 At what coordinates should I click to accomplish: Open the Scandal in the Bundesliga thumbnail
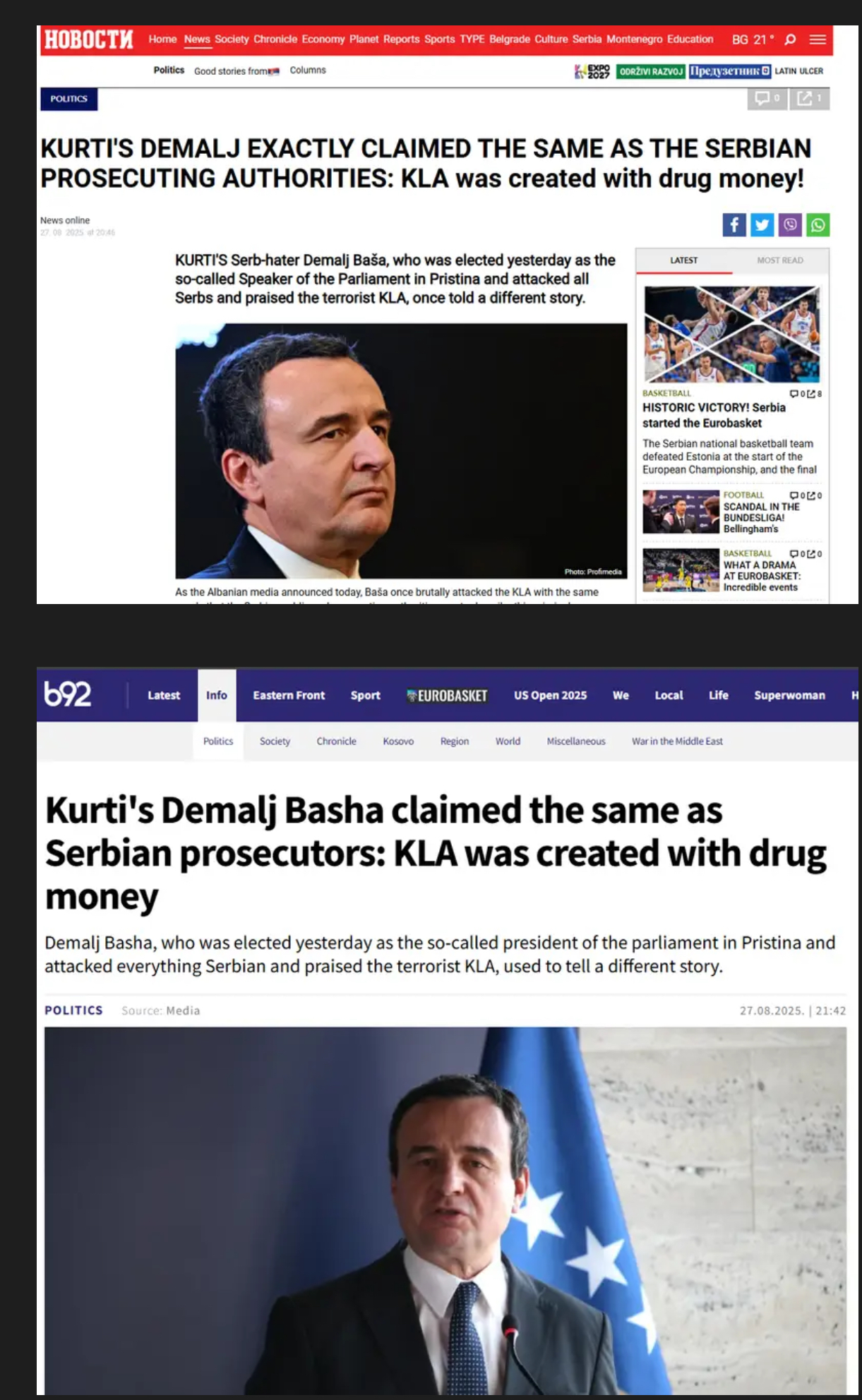(x=681, y=512)
